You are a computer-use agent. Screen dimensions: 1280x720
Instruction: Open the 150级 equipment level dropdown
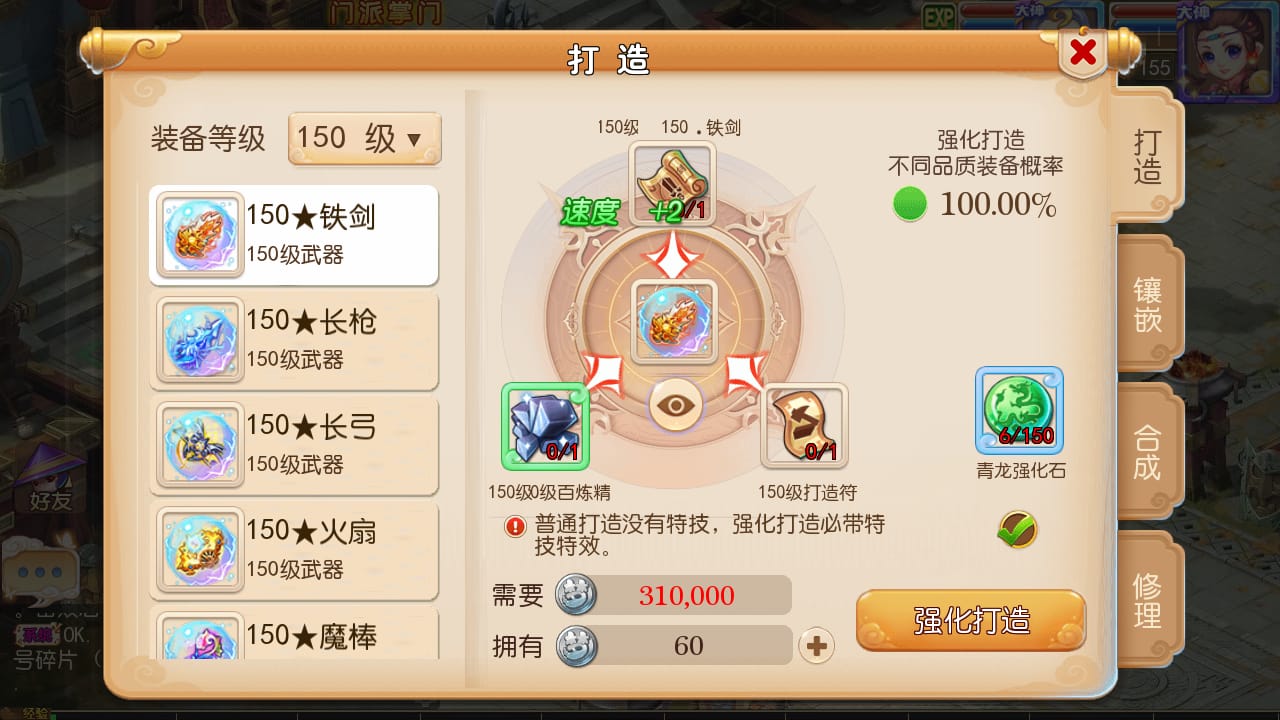[x=364, y=138]
